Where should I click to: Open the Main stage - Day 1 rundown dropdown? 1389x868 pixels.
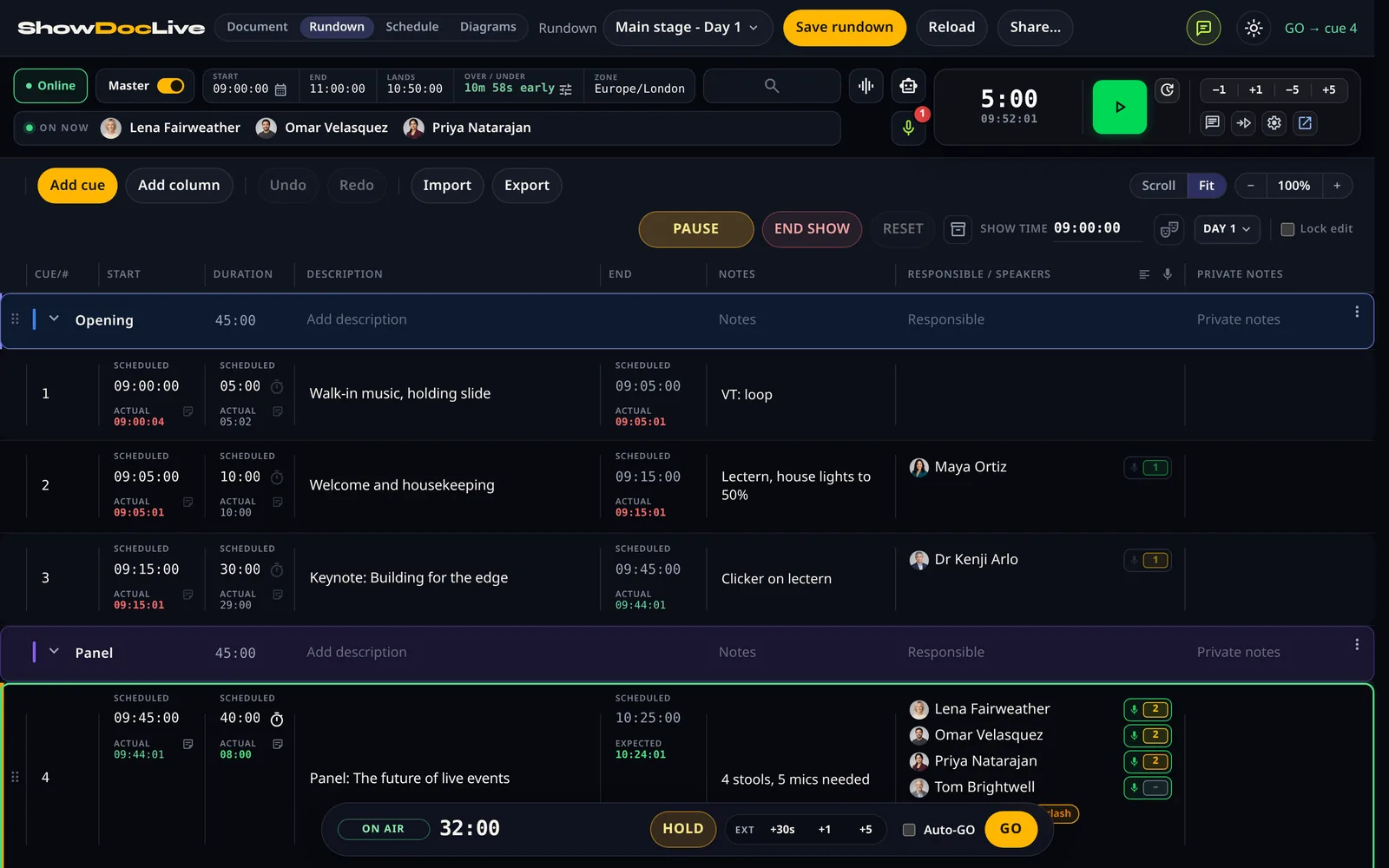688,28
